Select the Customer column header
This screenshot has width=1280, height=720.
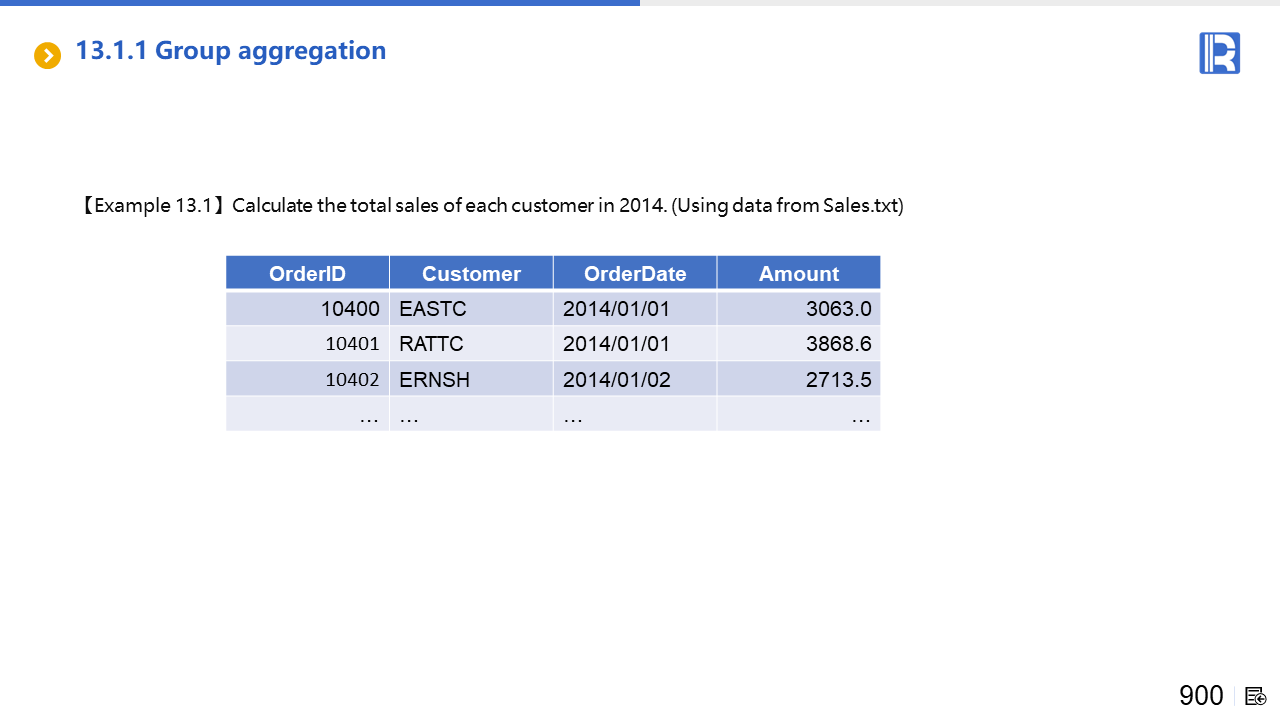(x=471, y=273)
